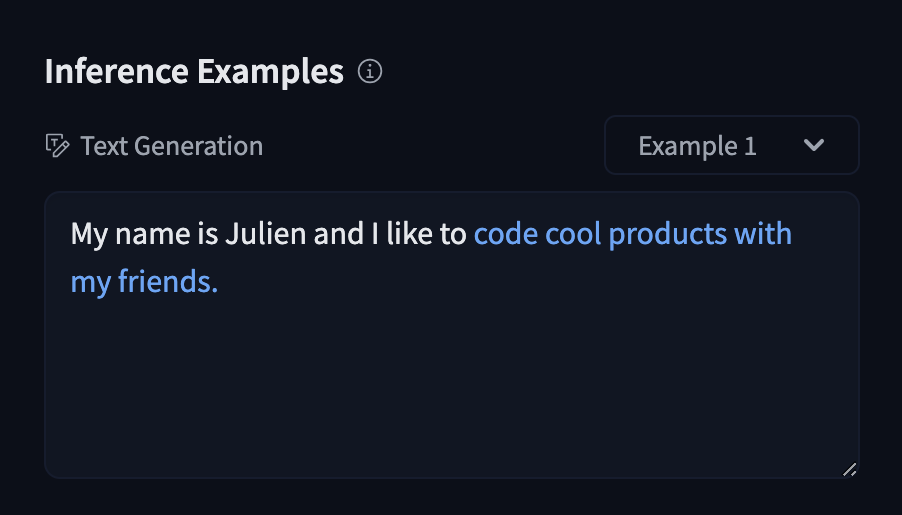Select the Text Generation label
This screenshot has width=902, height=515.
[171, 146]
